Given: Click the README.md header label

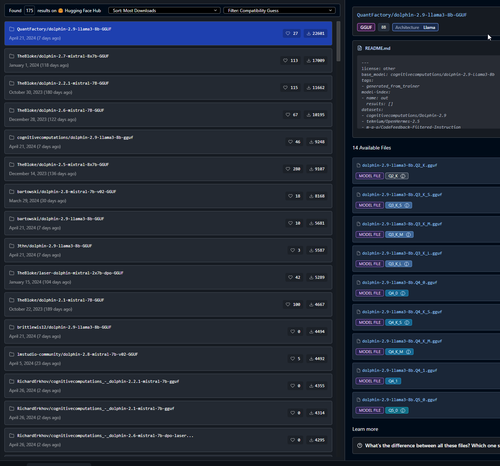Looking at the screenshot, I should (x=377, y=48).
